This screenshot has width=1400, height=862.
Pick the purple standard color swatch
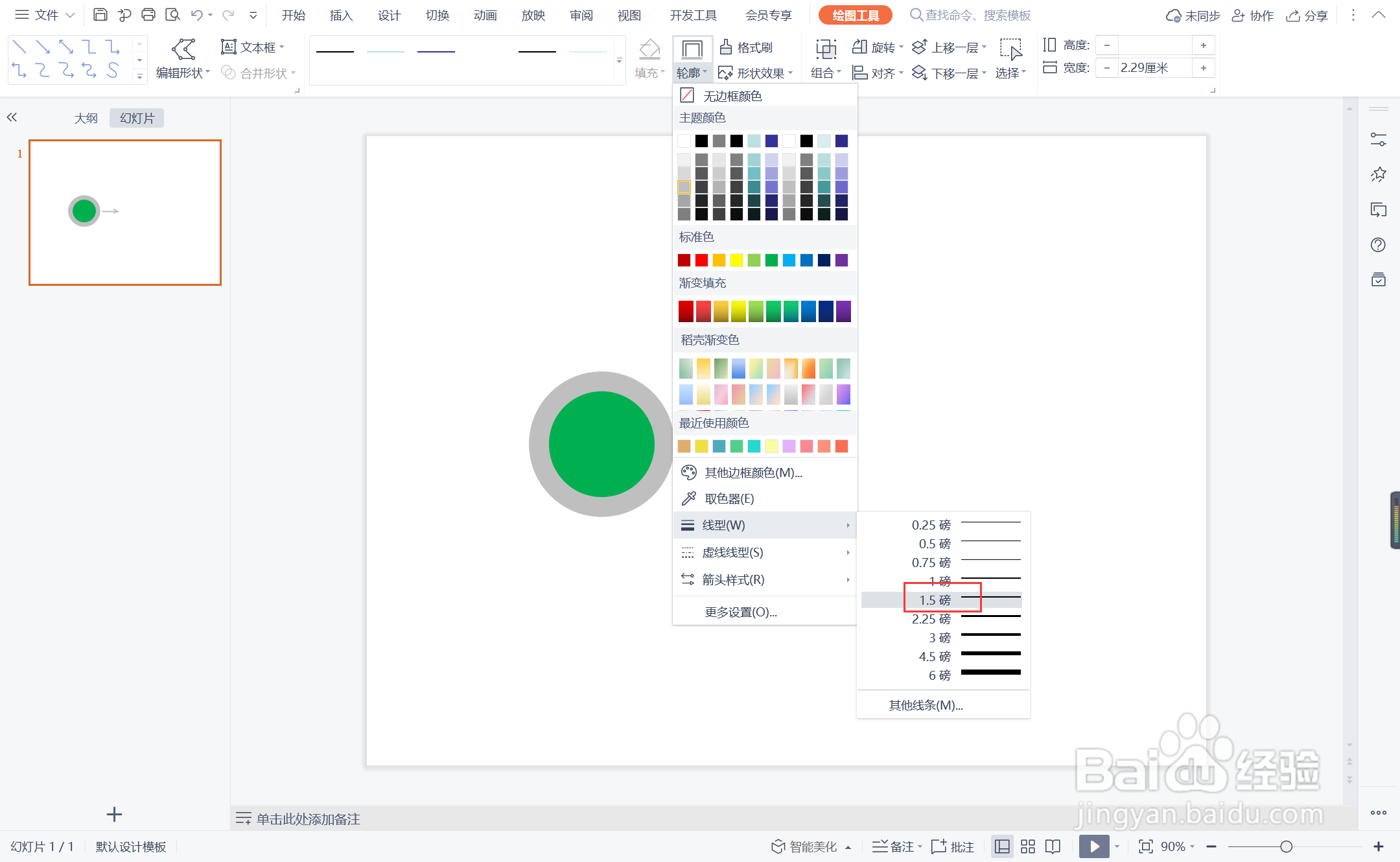(841, 260)
